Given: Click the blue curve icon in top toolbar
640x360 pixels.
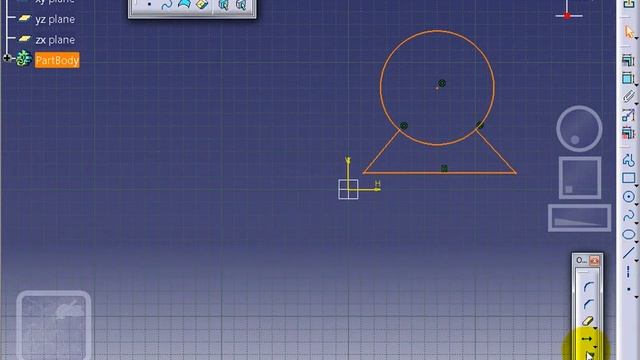Looking at the screenshot, I should pyautogui.click(x=167, y=4).
